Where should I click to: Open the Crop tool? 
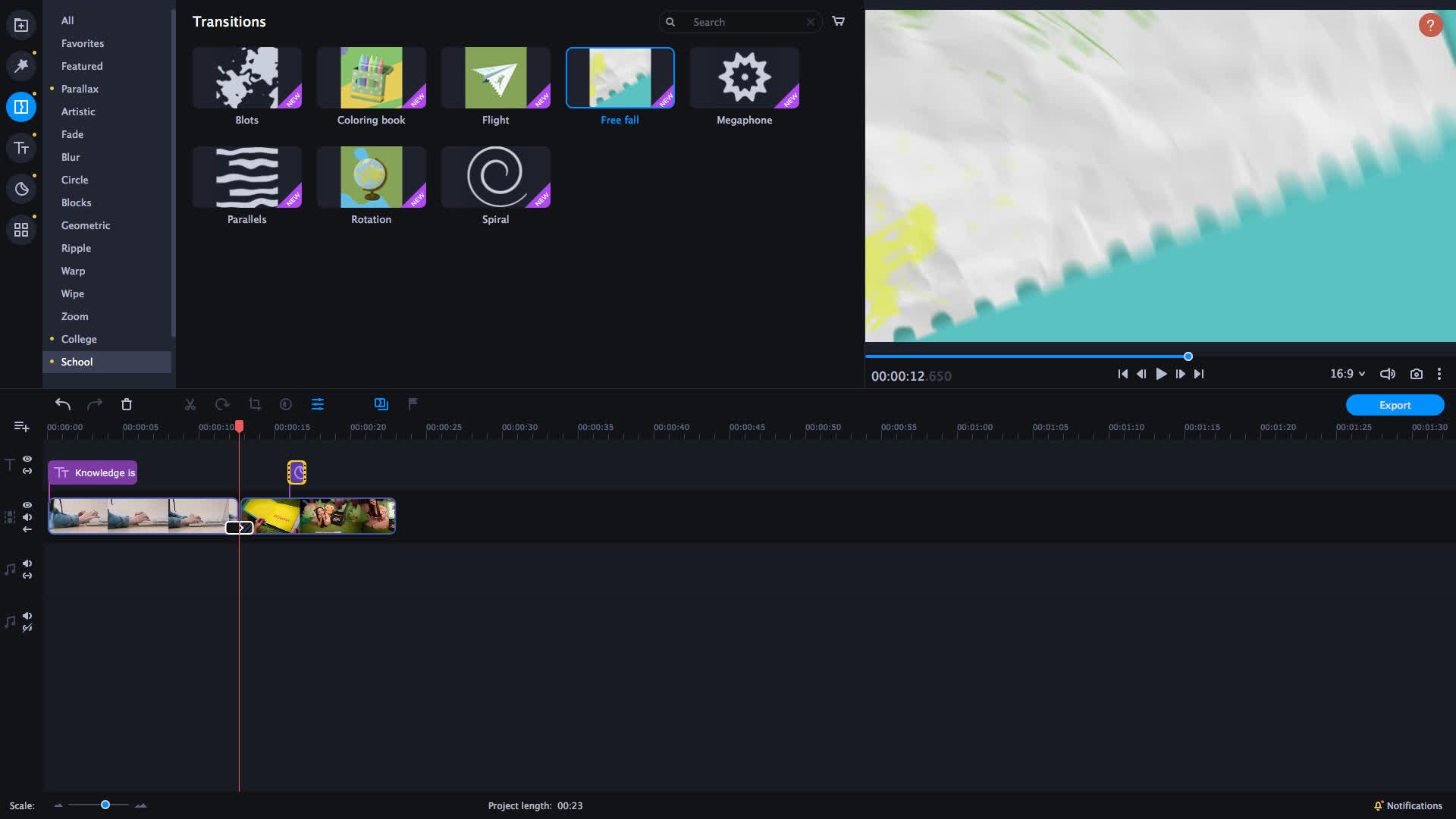[254, 404]
